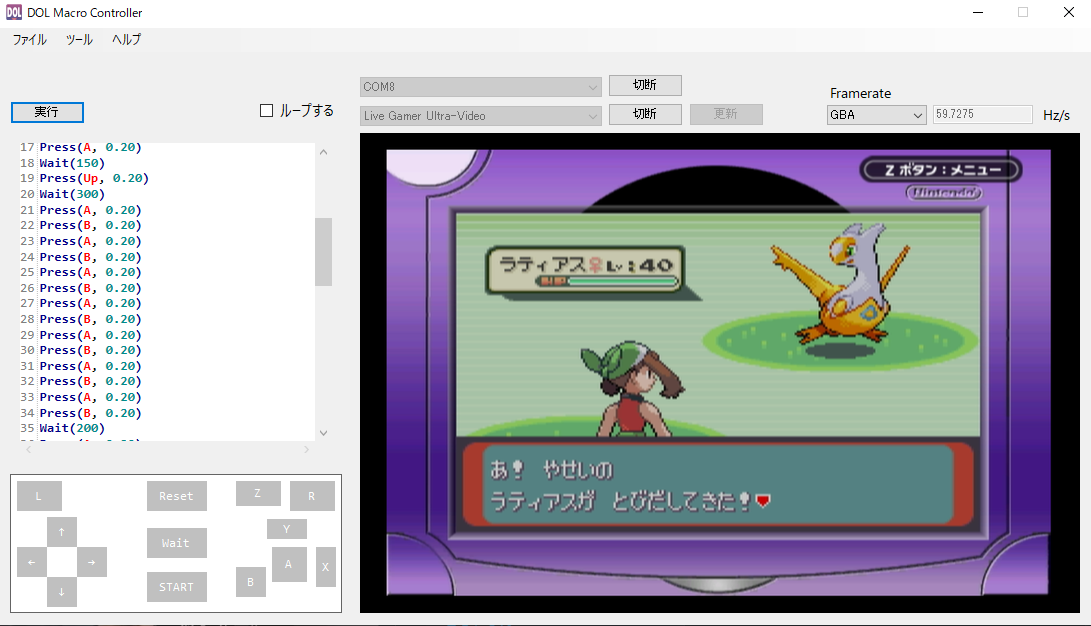The width and height of the screenshot is (1091, 626).
Task: Click the horizontal scrollbar left arrow
Action: [x=29, y=450]
